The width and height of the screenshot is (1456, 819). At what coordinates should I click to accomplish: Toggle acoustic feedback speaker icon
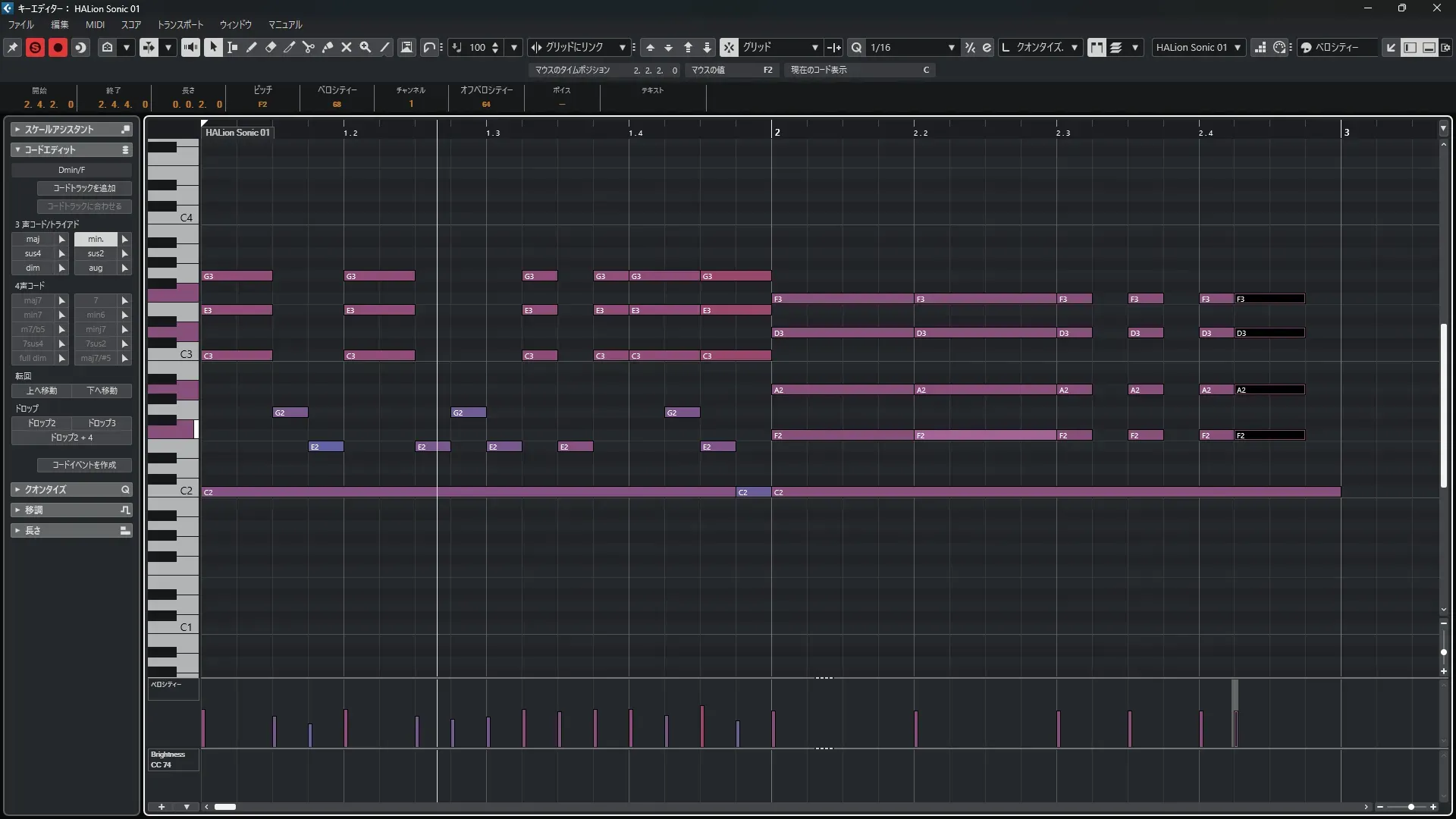point(190,47)
